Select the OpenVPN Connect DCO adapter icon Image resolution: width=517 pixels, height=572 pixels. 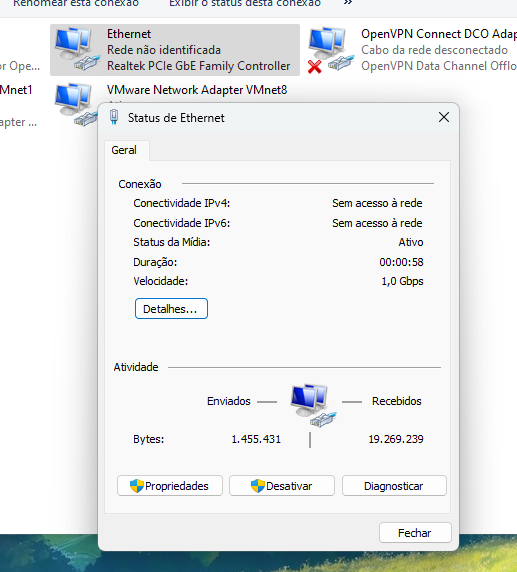(331, 49)
